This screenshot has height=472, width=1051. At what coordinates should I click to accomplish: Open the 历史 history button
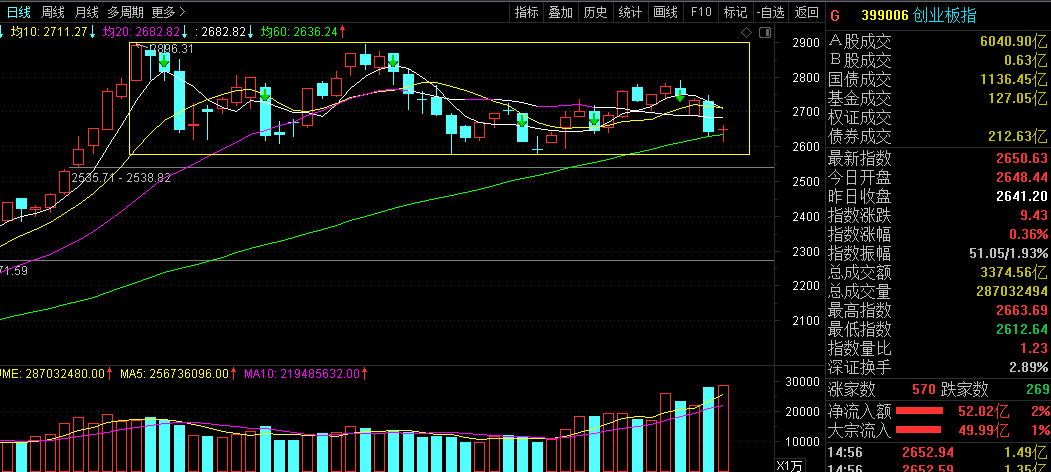[595, 12]
